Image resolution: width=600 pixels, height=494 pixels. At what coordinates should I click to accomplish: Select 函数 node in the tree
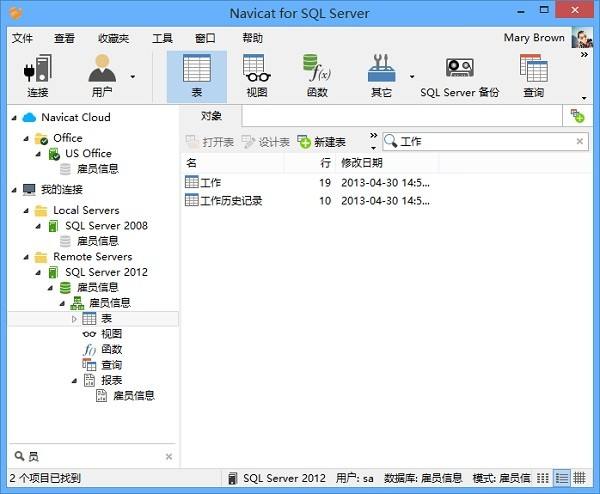click(x=111, y=349)
